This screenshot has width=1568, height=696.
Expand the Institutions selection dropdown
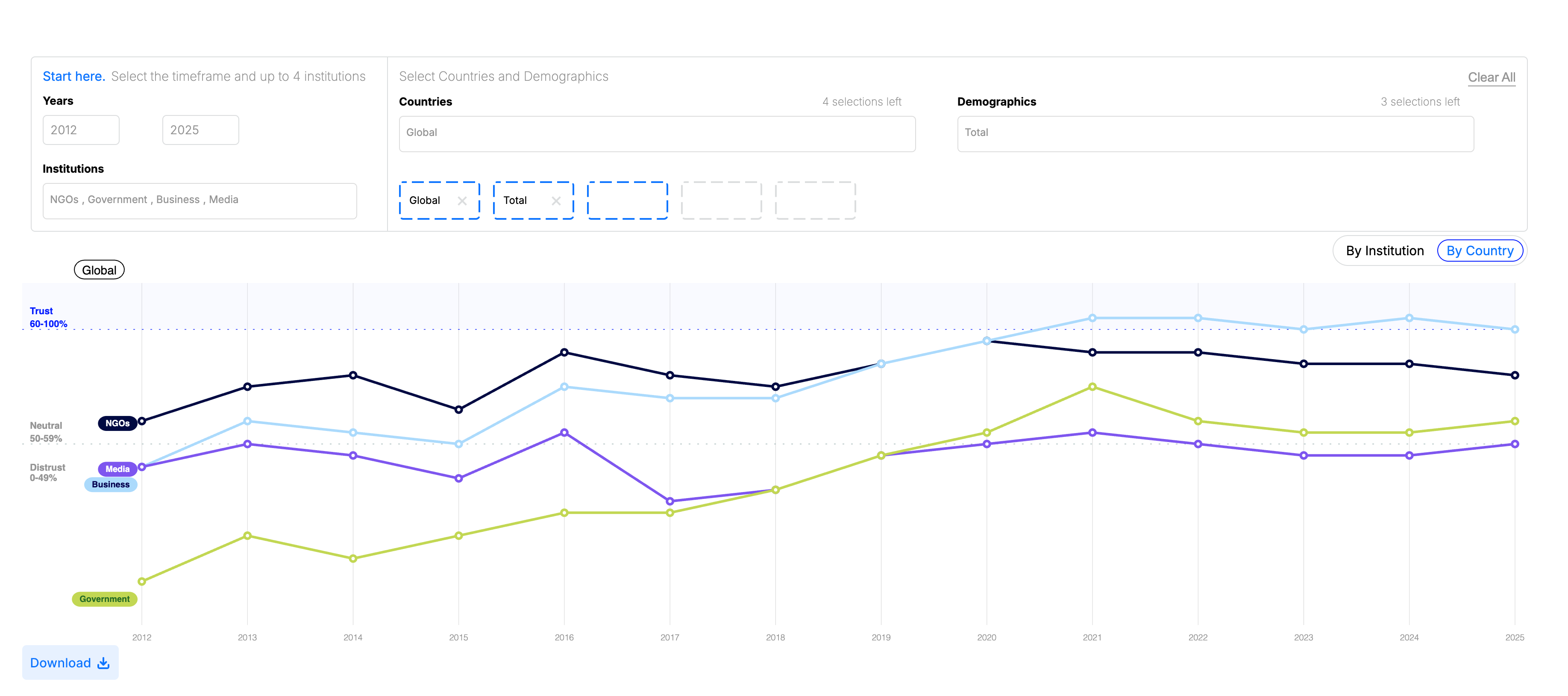coord(200,201)
